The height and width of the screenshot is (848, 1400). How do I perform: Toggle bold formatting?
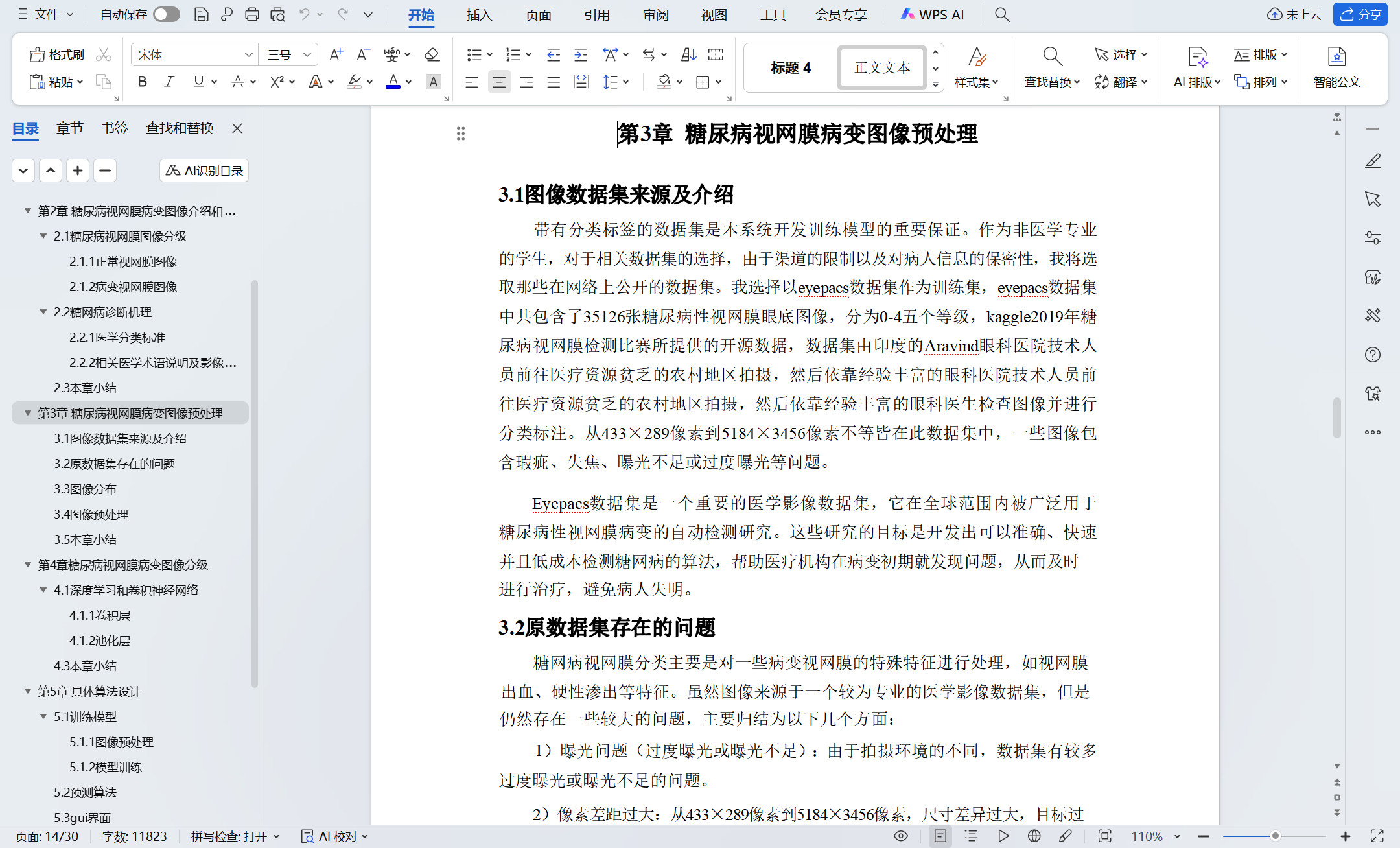click(142, 81)
